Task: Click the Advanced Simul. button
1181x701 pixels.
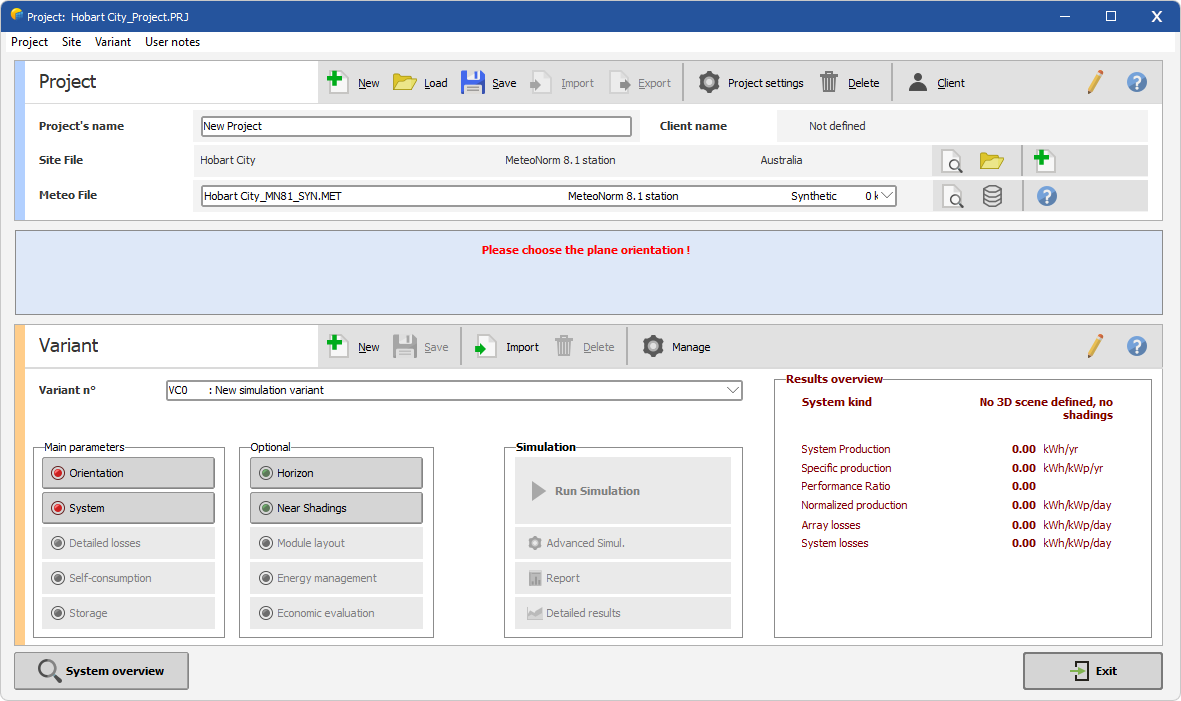Action: pyautogui.click(x=623, y=543)
